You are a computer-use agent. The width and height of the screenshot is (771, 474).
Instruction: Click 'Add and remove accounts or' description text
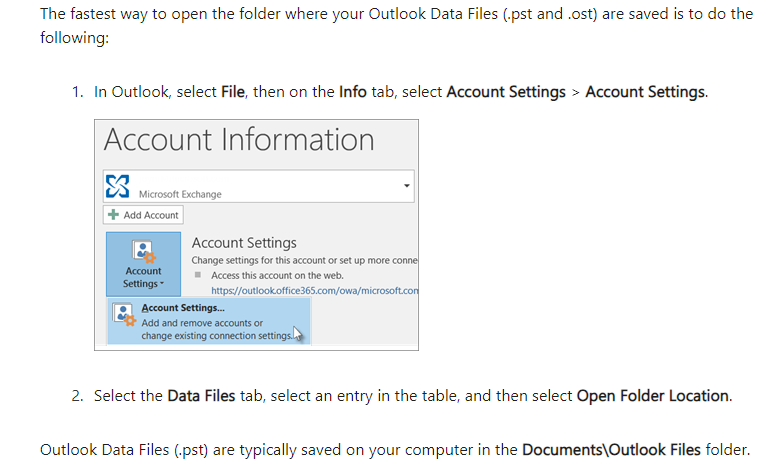202,323
